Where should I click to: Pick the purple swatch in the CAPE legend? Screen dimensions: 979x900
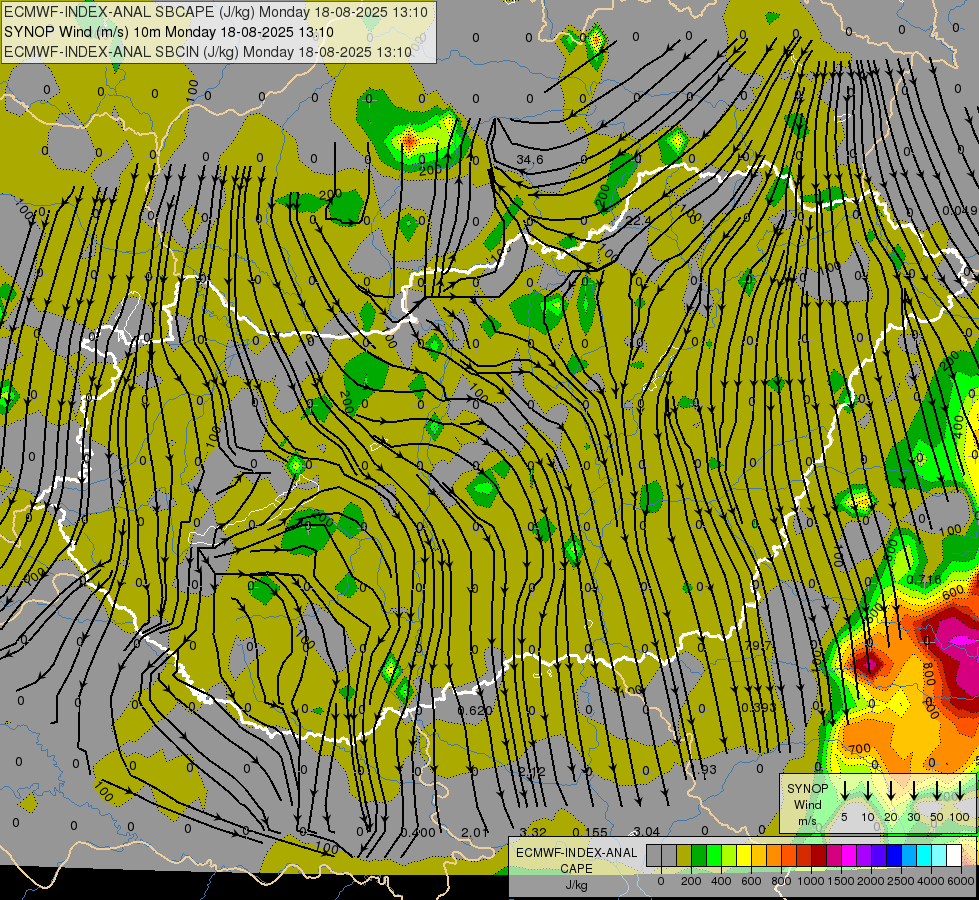coord(864,856)
